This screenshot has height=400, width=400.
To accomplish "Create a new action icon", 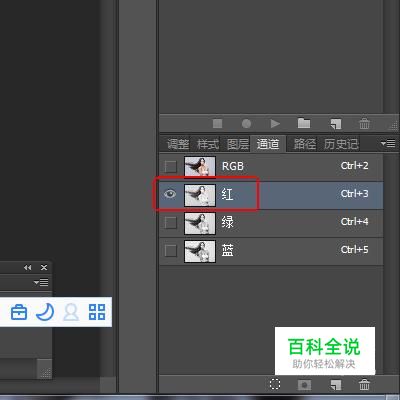I will pyautogui.click(x=336, y=124).
